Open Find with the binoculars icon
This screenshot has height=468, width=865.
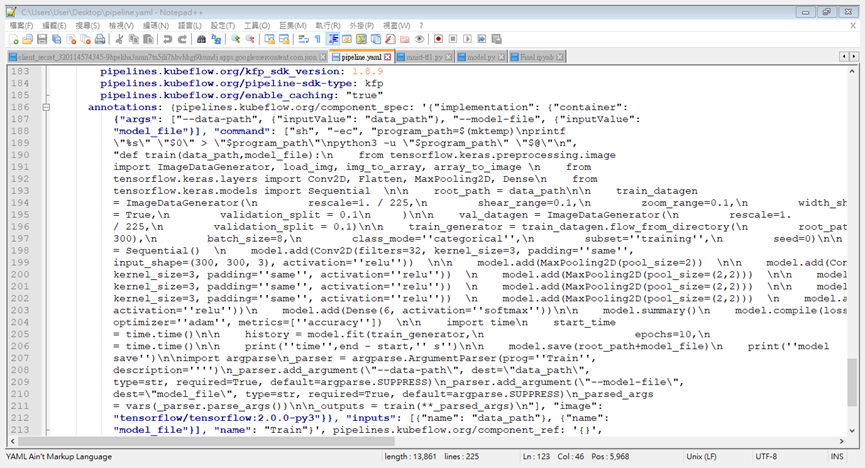point(201,39)
